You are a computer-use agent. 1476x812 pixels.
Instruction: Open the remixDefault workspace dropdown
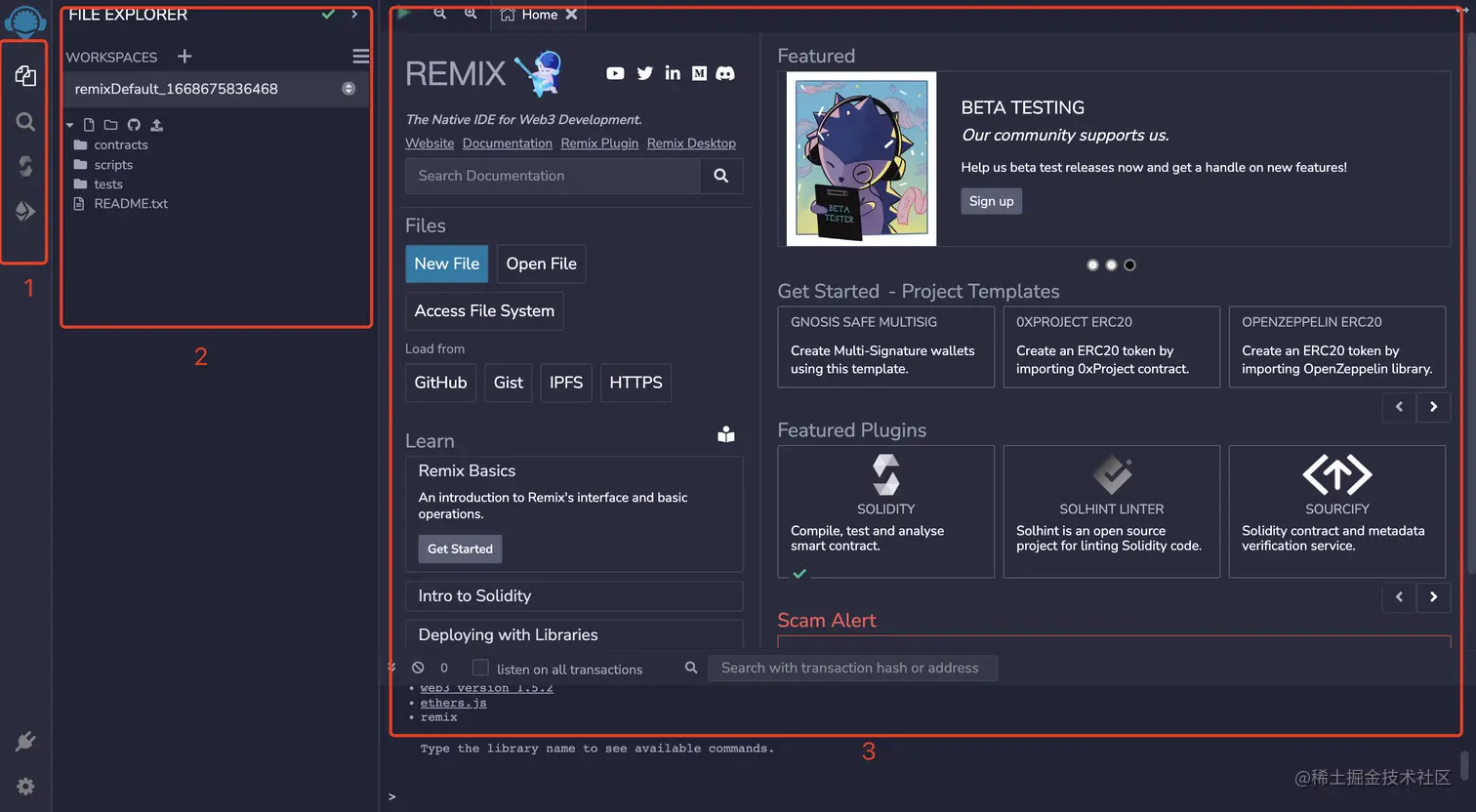click(215, 89)
